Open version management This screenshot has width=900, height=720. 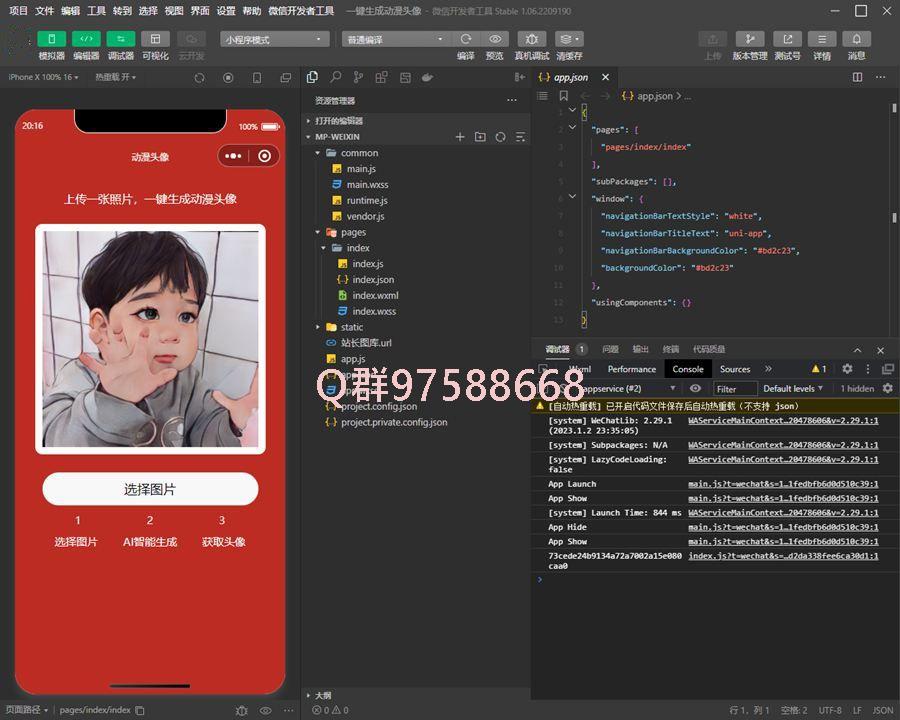[x=750, y=39]
